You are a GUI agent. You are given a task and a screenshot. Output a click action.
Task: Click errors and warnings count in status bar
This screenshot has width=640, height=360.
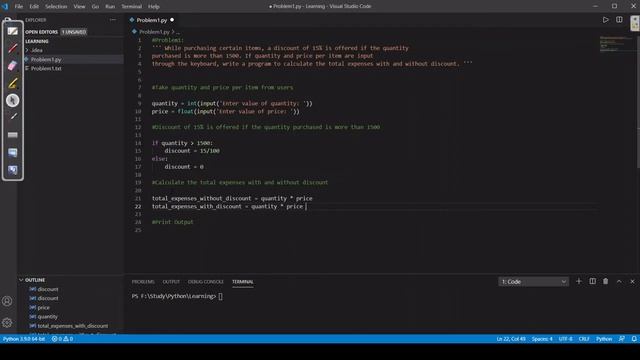[x=62, y=339]
